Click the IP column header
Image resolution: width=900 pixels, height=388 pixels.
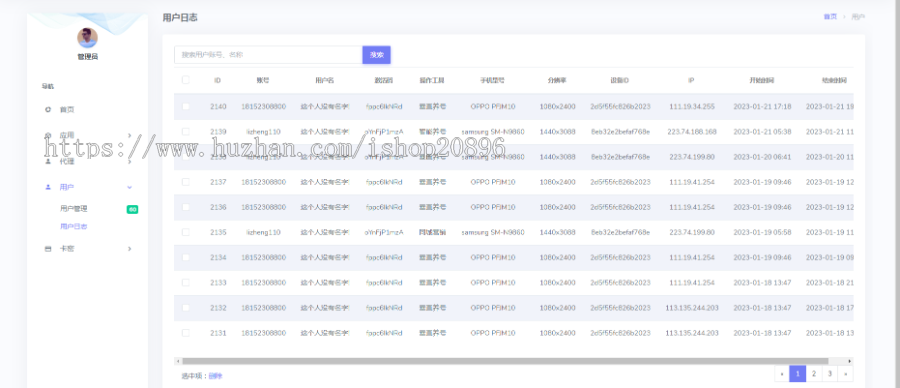692,80
